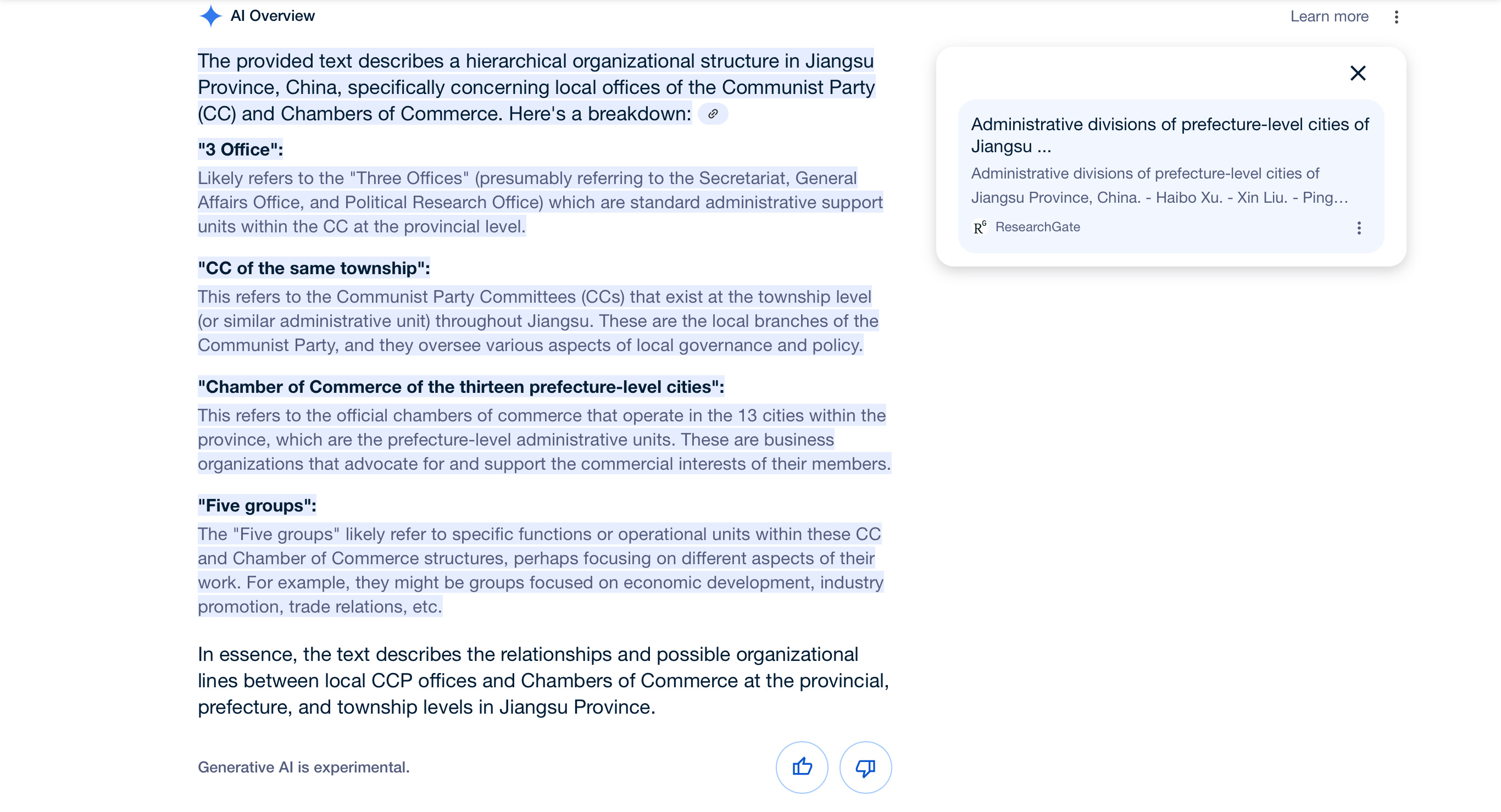Click the ResearchGate logo icon
The width and height of the screenshot is (1501, 812).
[980, 227]
